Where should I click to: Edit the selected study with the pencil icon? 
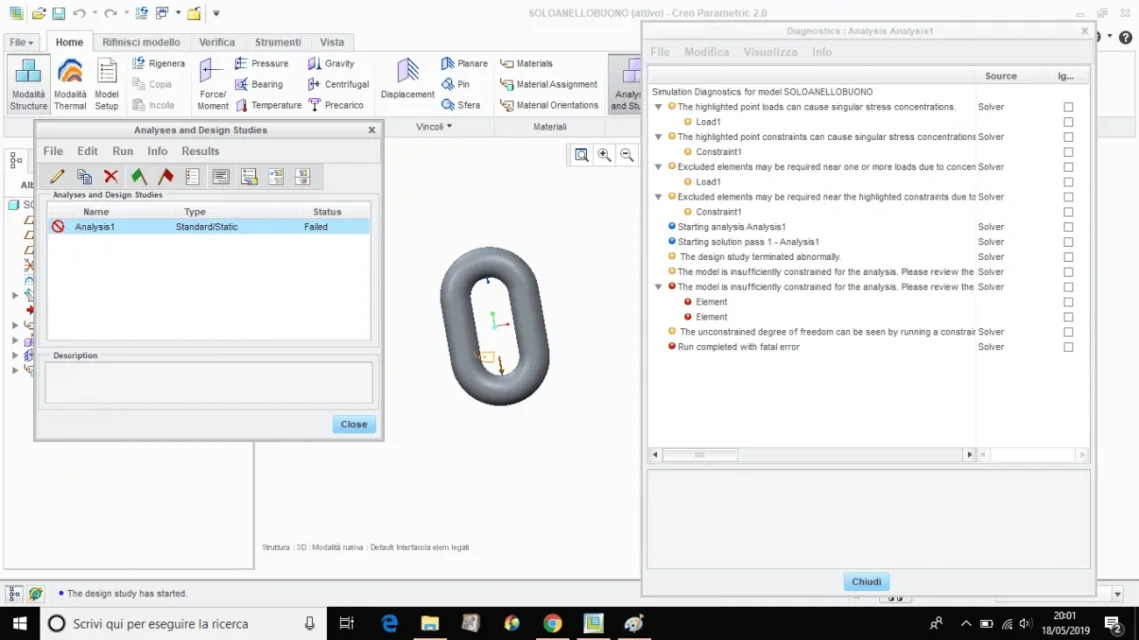click(x=57, y=177)
